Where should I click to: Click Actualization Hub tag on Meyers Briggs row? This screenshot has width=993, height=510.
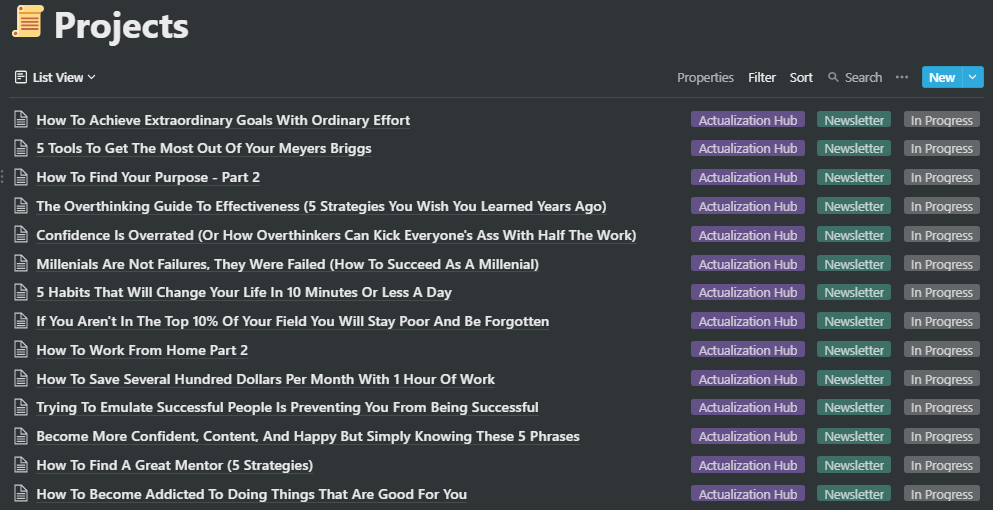click(x=748, y=148)
